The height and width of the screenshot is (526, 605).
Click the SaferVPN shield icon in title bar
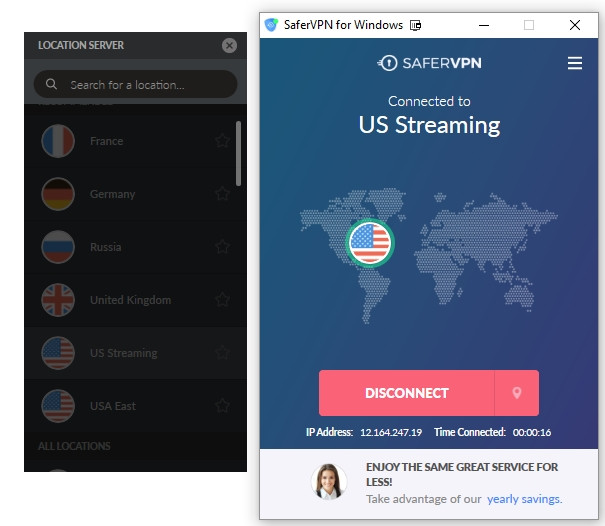click(x=271, y=24)
